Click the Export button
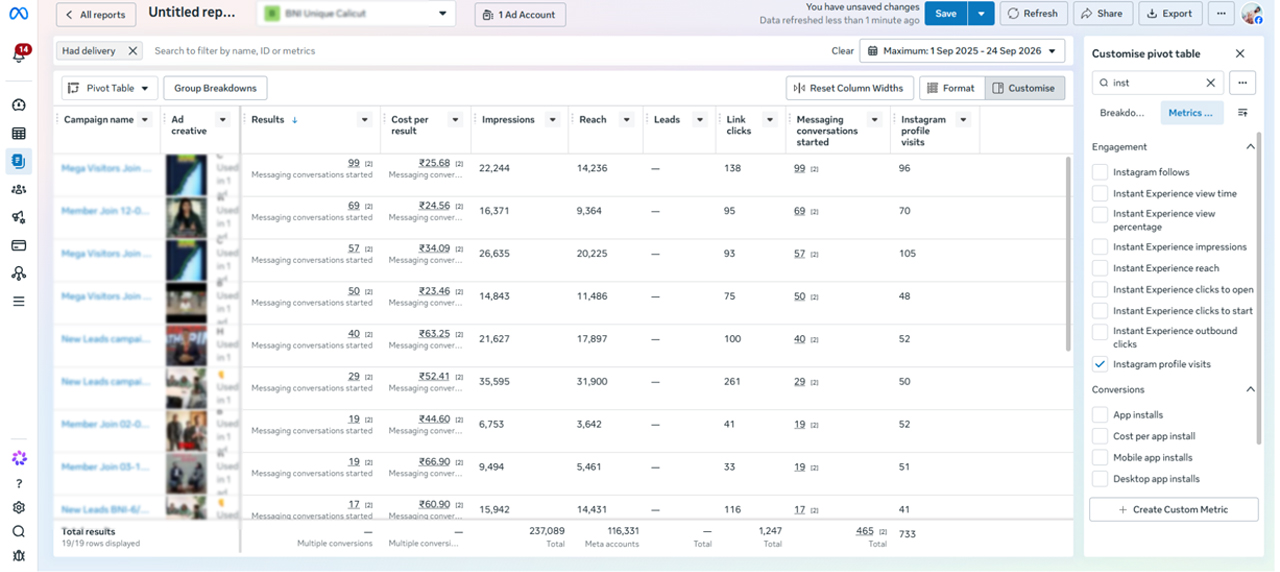The height and width of the screenshot is (572, 1280). point(1170,14)
